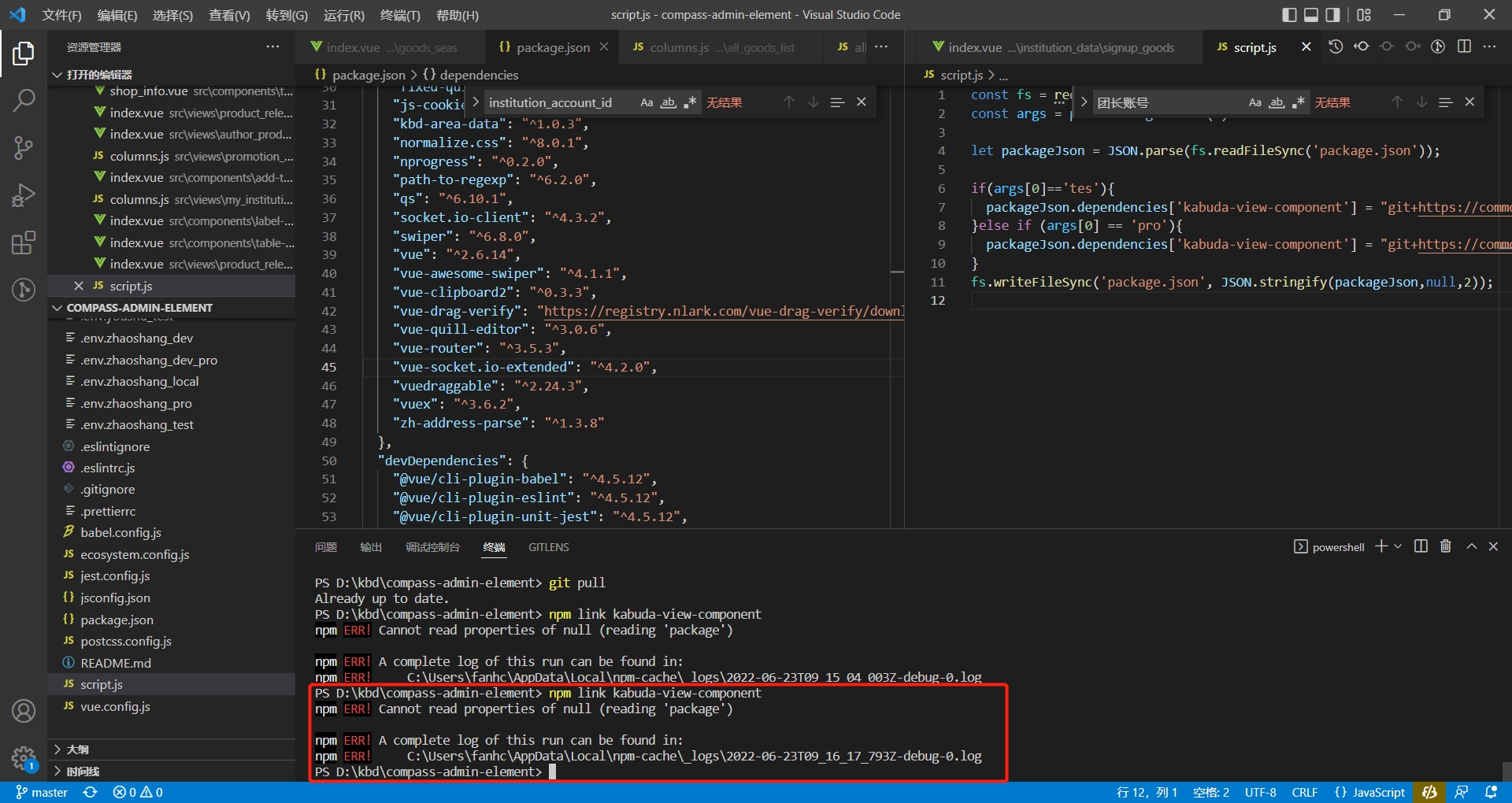Open the Extensions view
The height and width of the screenshot is (803, 1512).
pos(24,242)
